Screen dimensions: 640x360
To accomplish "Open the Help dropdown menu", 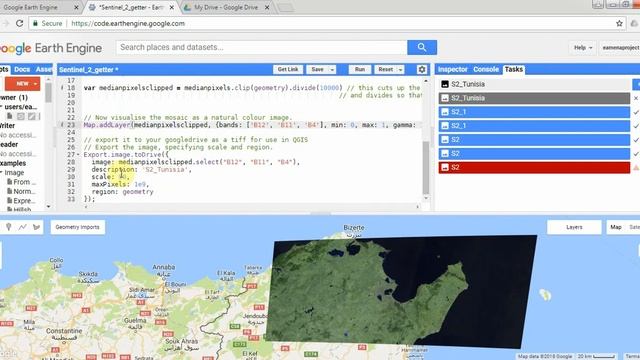I will [582, 48].
